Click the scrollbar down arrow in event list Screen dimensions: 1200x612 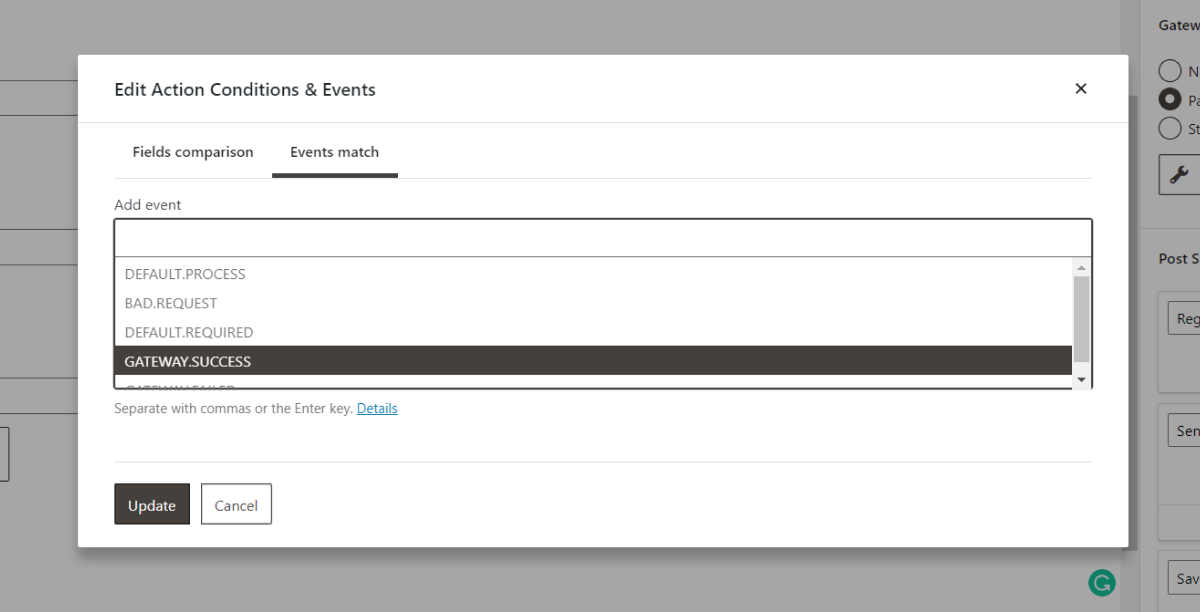[x=1082, y=380]
